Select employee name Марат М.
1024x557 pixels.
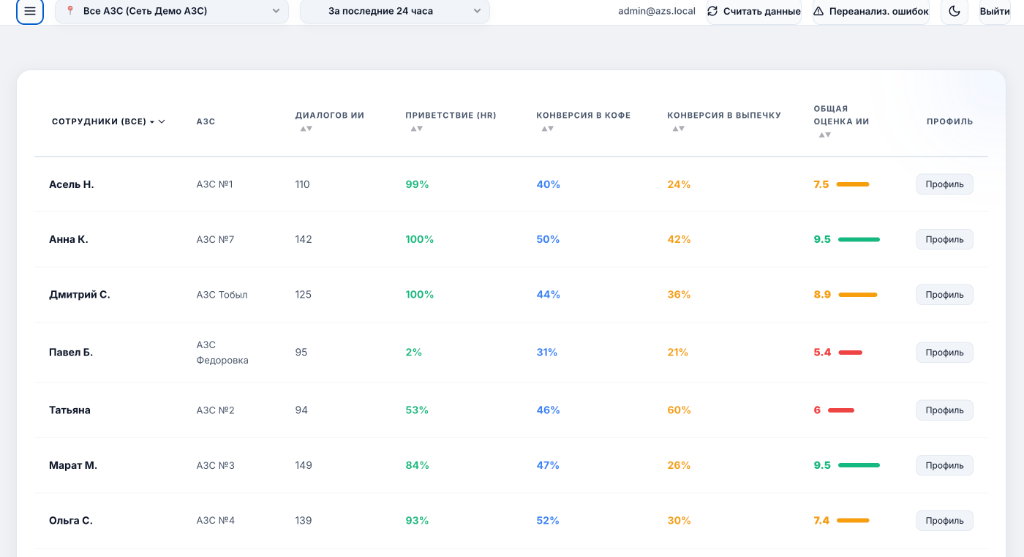point(73,466)
